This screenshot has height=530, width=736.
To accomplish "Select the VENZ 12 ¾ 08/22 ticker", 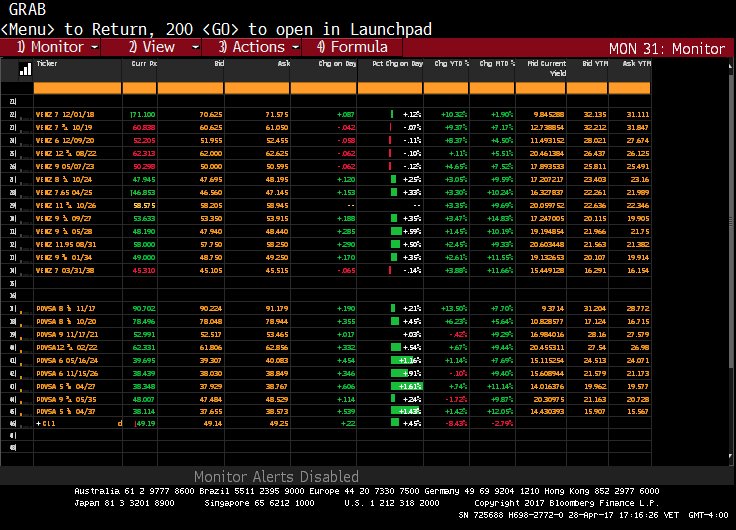I will click(66, 154).
